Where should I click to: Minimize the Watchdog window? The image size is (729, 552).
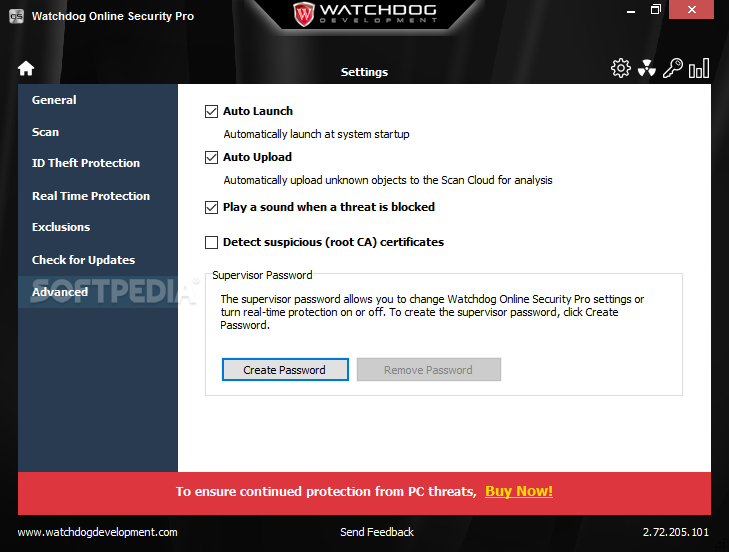pos(630,10)
